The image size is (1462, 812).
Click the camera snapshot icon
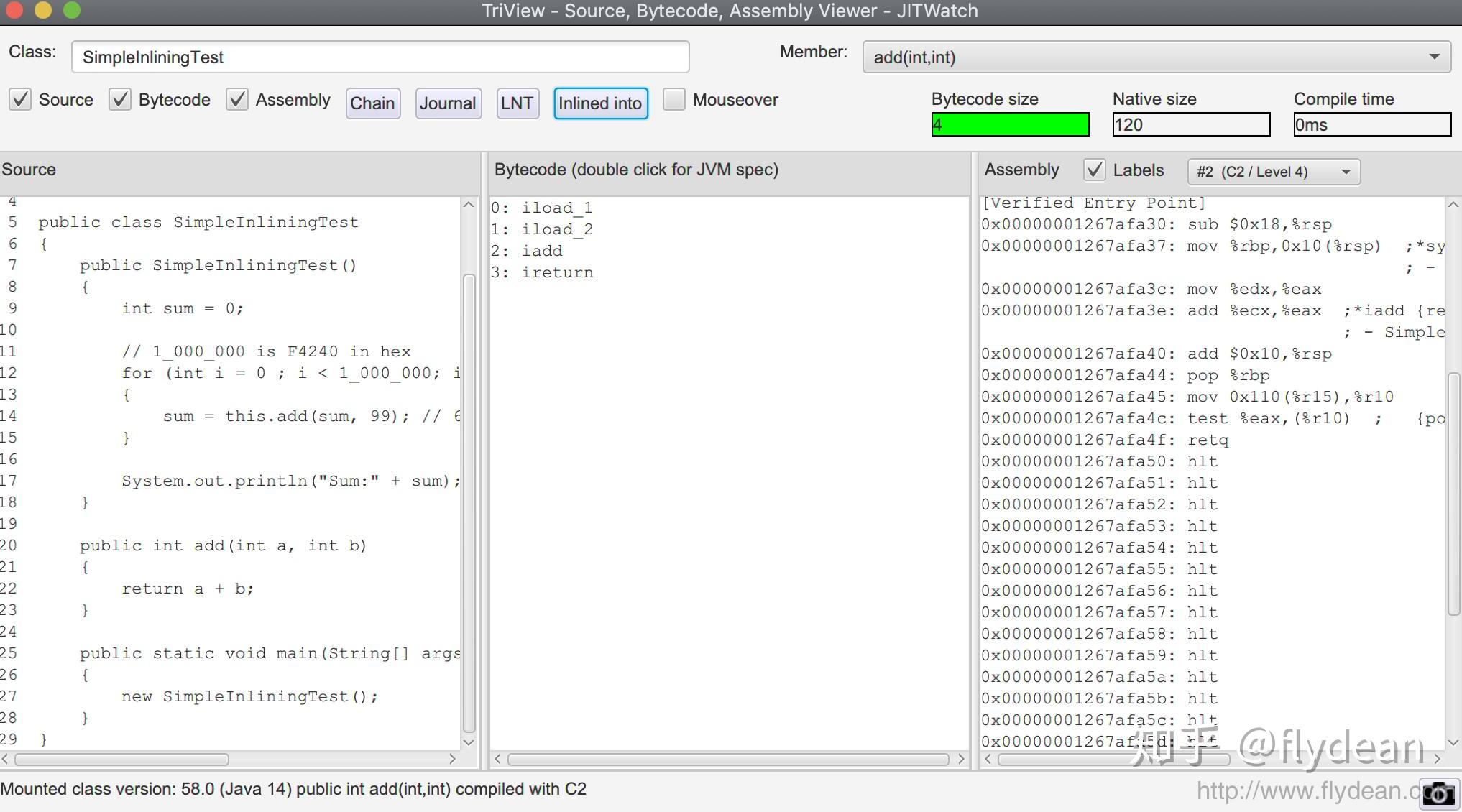pyautogui.click(x=1438, y=793)
